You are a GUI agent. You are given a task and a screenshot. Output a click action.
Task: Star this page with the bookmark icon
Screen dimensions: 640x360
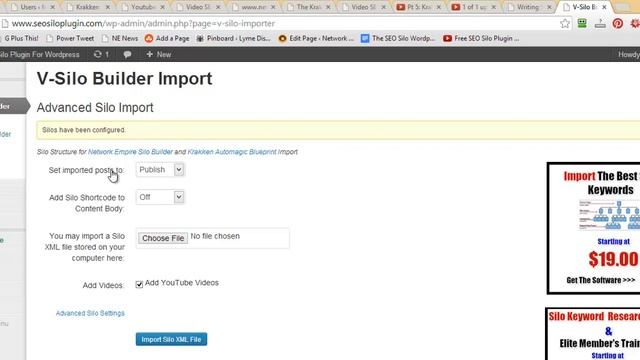pos(565,24)
